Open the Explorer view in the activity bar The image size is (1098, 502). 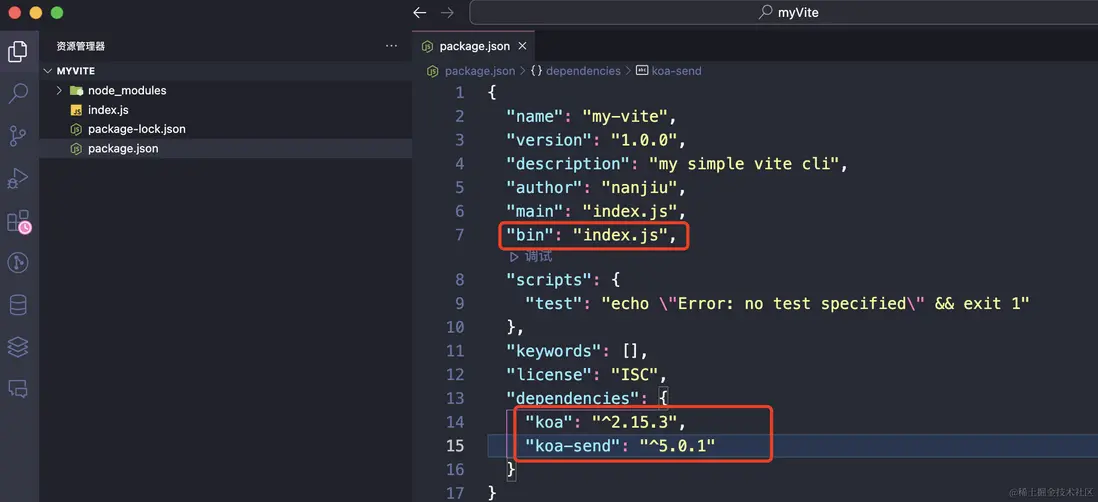click(x=18, y=51)
